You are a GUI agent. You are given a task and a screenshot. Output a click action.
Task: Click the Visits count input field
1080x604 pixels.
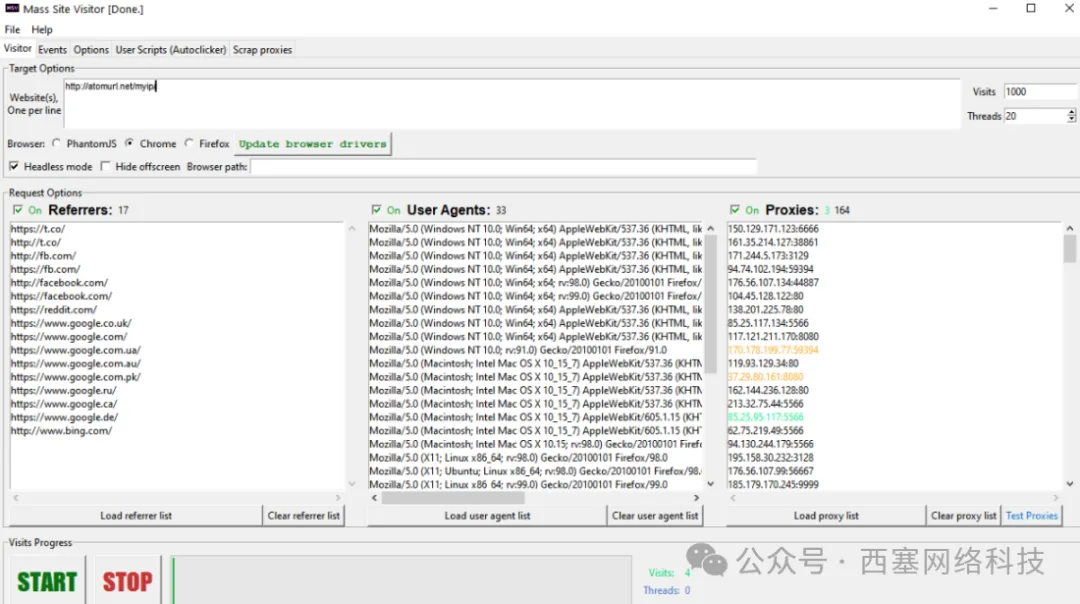(1040, 92)
